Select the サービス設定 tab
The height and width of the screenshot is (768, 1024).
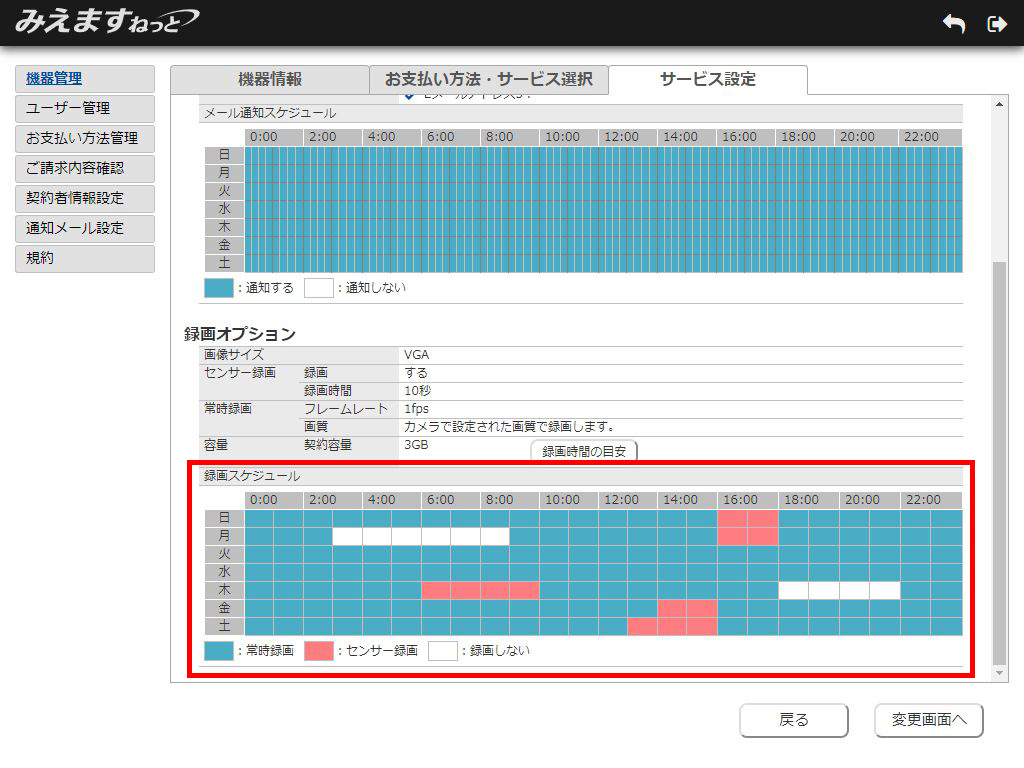707,80
